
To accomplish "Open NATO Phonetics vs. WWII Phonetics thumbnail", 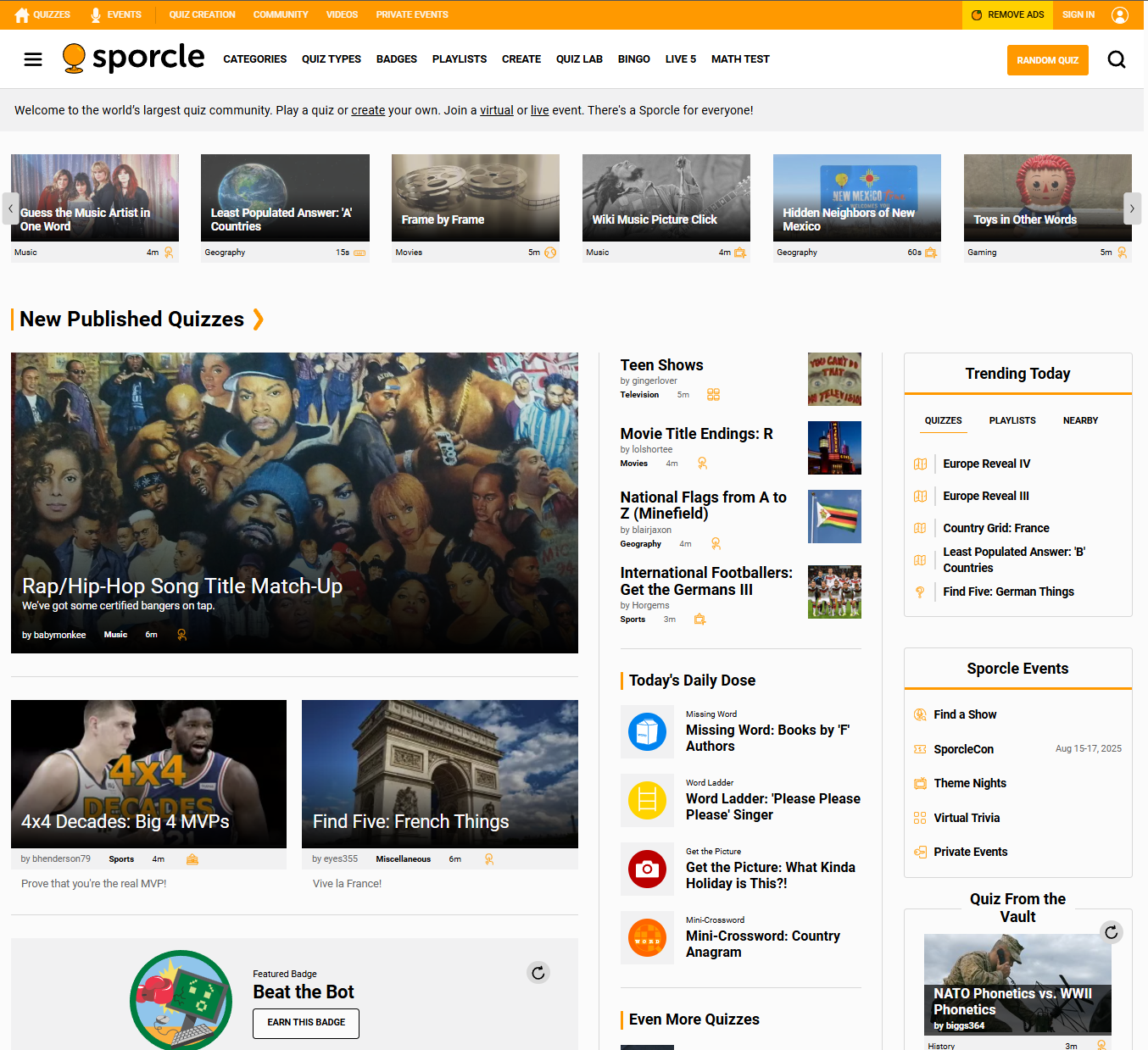I will pyautogui.click(x=1017, y=984).
